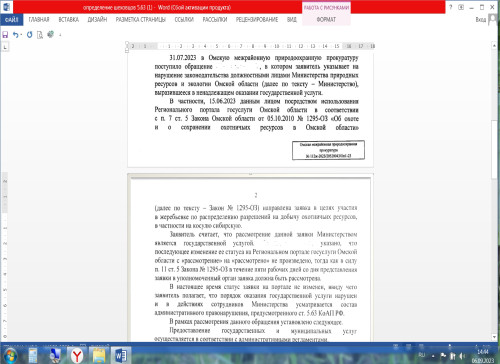This screenshot has height=364, width=500.
Task: Open the Windows Start menu
Action: pyautogui.click(x=10, y=356)
